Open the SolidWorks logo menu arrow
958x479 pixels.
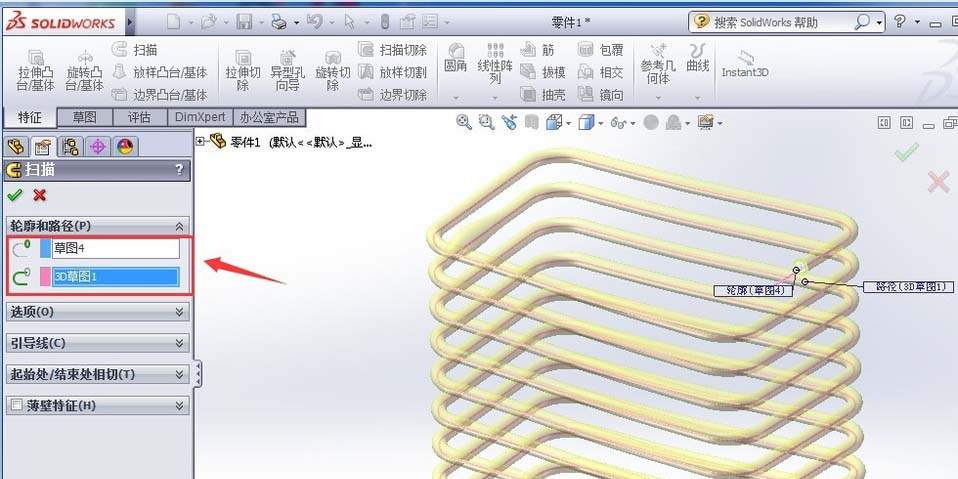coord(130,23)
